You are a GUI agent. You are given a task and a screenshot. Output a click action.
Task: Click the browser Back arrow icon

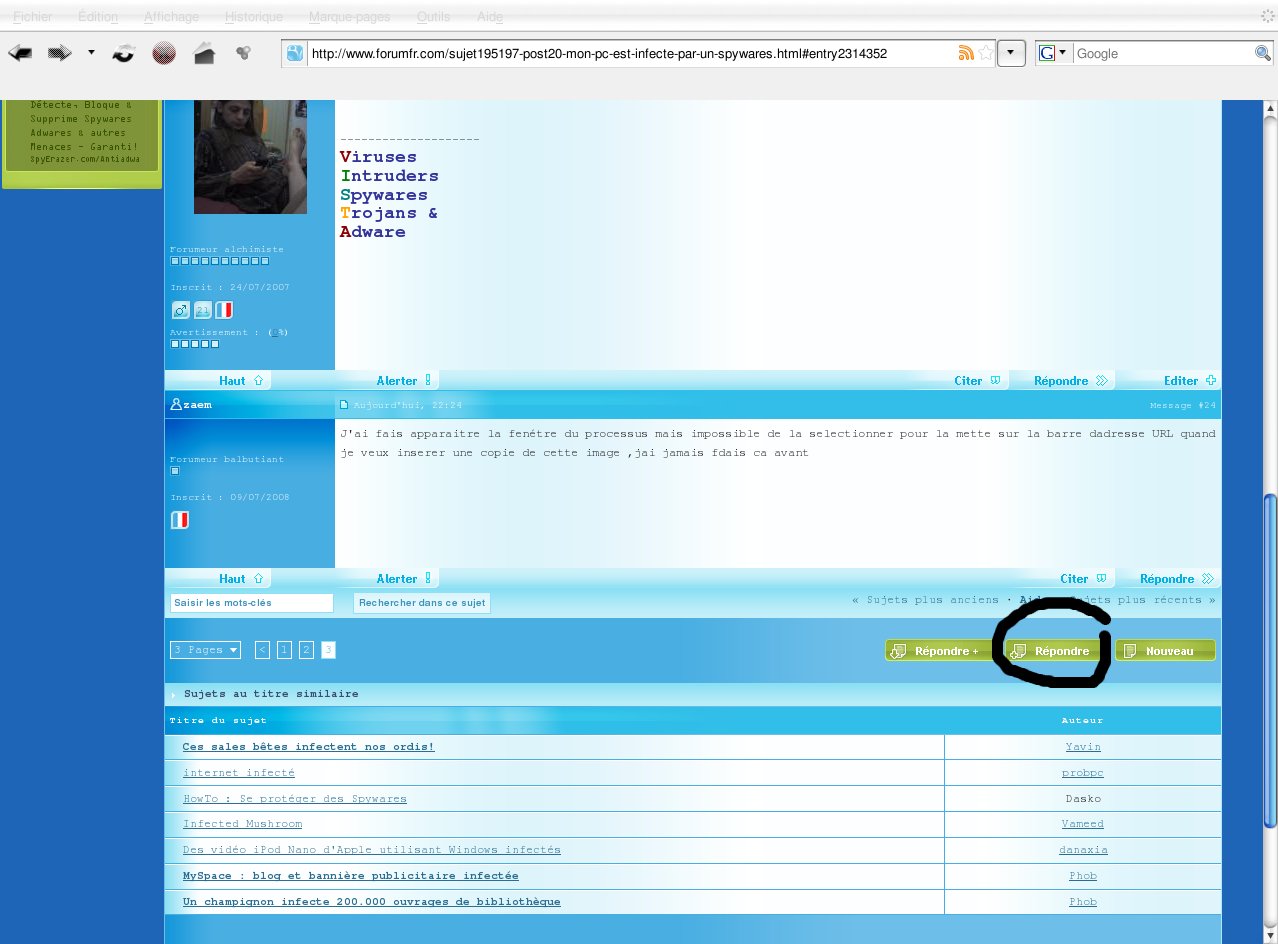(x=21, y=53)
